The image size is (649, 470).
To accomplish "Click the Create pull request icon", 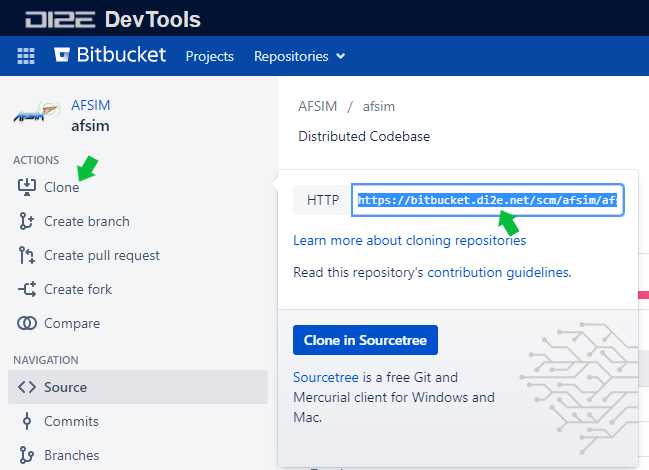I will pyautogui.click(x=26, y=255).
